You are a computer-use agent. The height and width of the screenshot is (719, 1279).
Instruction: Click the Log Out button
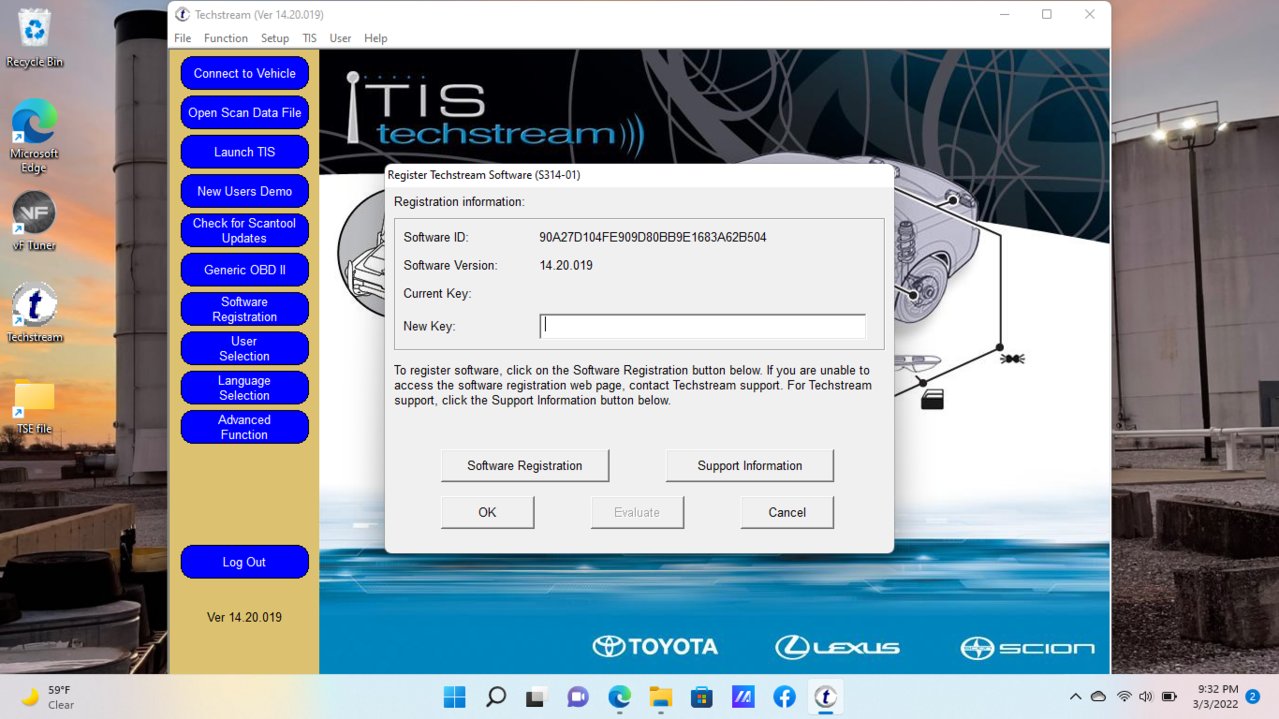(x=245, y=562)
